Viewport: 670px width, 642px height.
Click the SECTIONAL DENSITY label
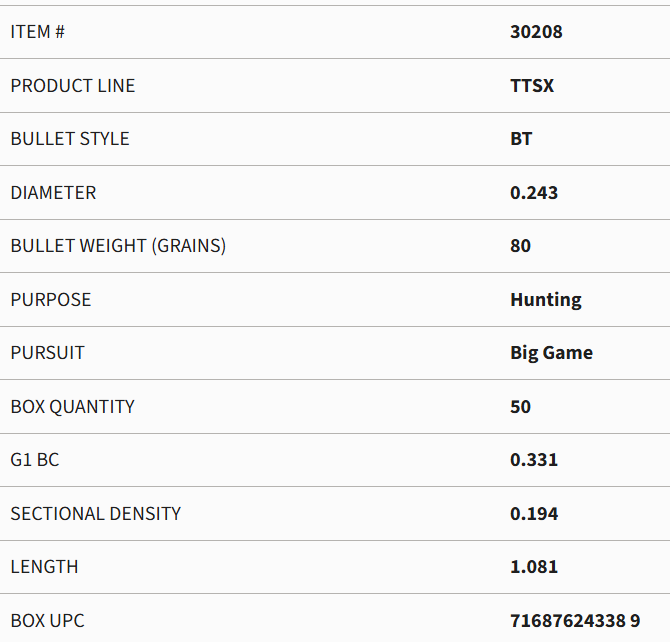96,514
